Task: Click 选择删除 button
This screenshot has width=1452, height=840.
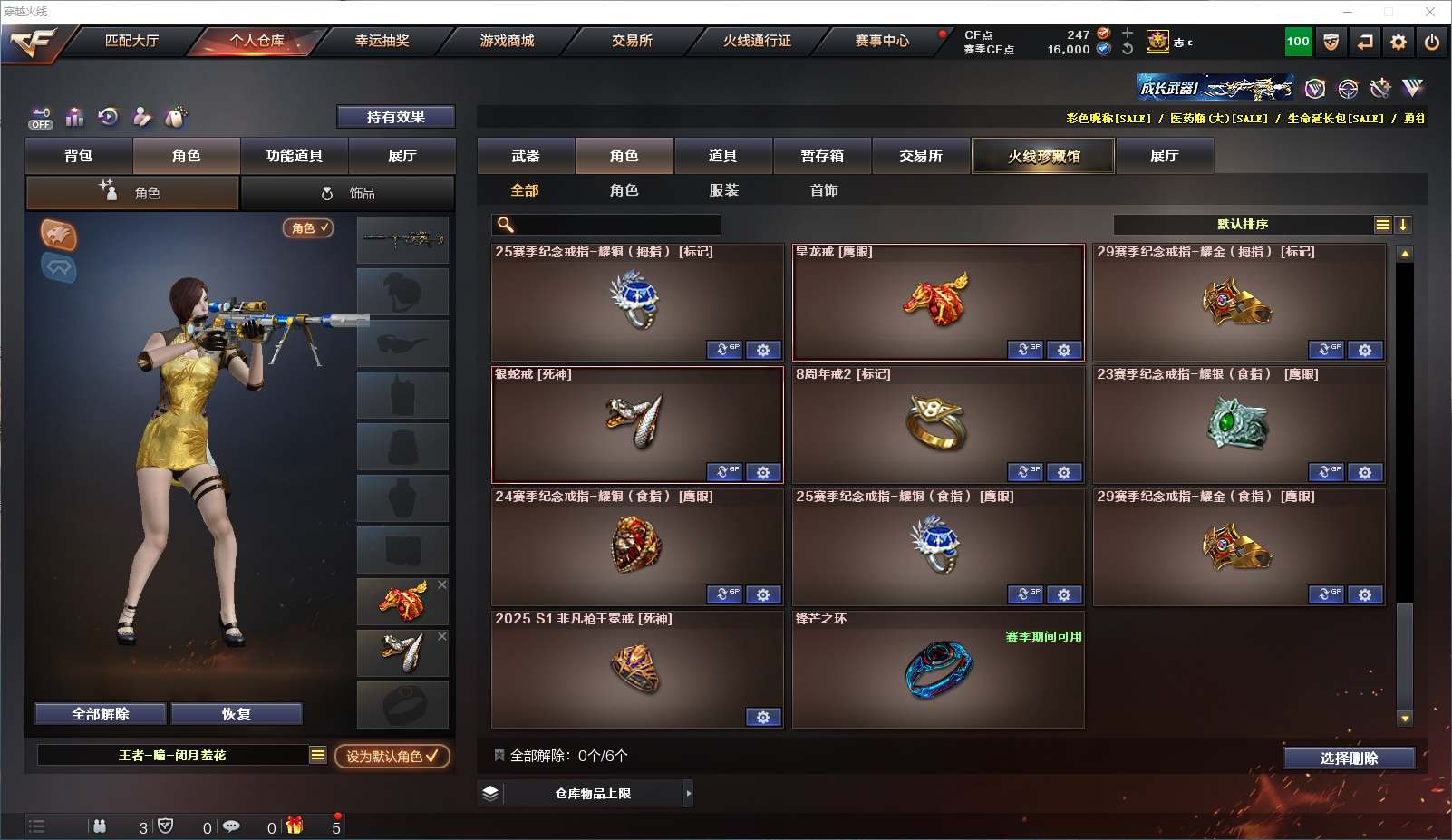Action: click(1350, 758)
